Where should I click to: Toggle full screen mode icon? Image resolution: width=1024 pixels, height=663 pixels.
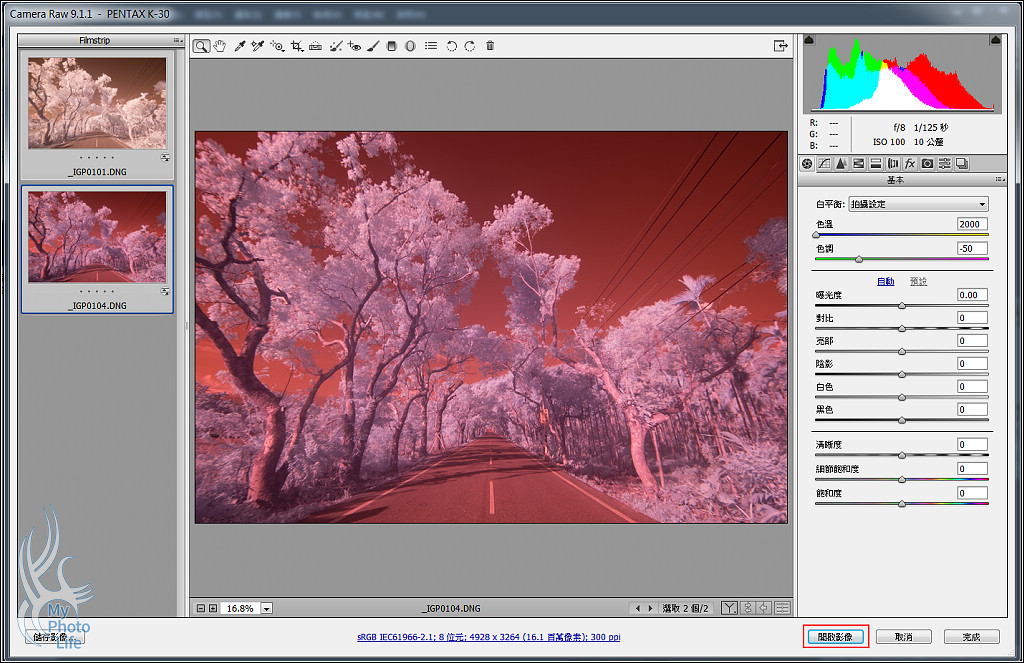(x=781, y=46)
